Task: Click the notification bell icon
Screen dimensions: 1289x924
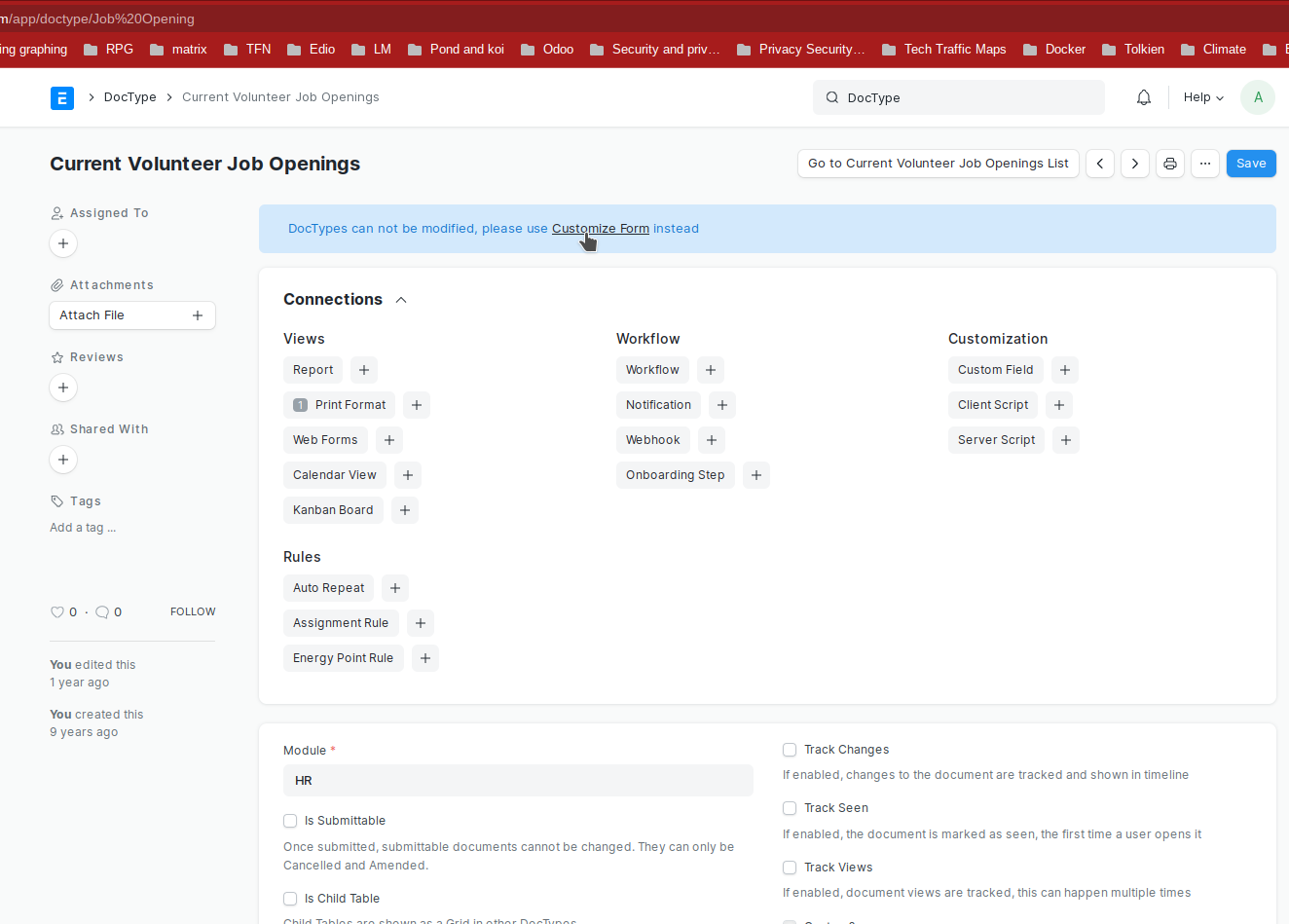Action: point(1144,97)
